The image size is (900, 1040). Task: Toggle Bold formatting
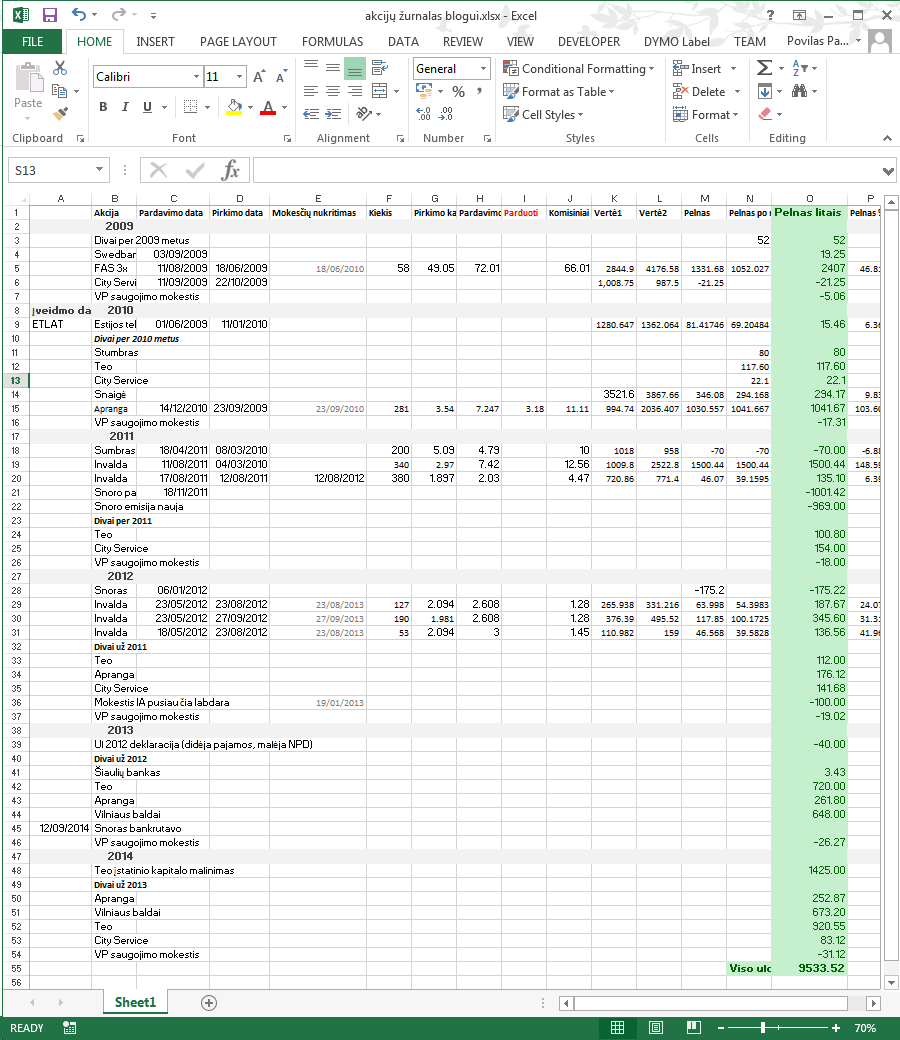(x=103, y=107)
